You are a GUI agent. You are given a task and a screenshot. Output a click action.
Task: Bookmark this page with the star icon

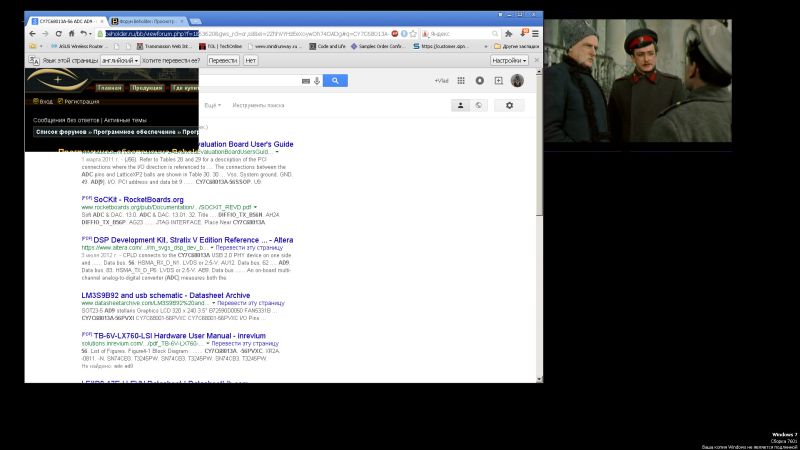click(x=412, y=33)
